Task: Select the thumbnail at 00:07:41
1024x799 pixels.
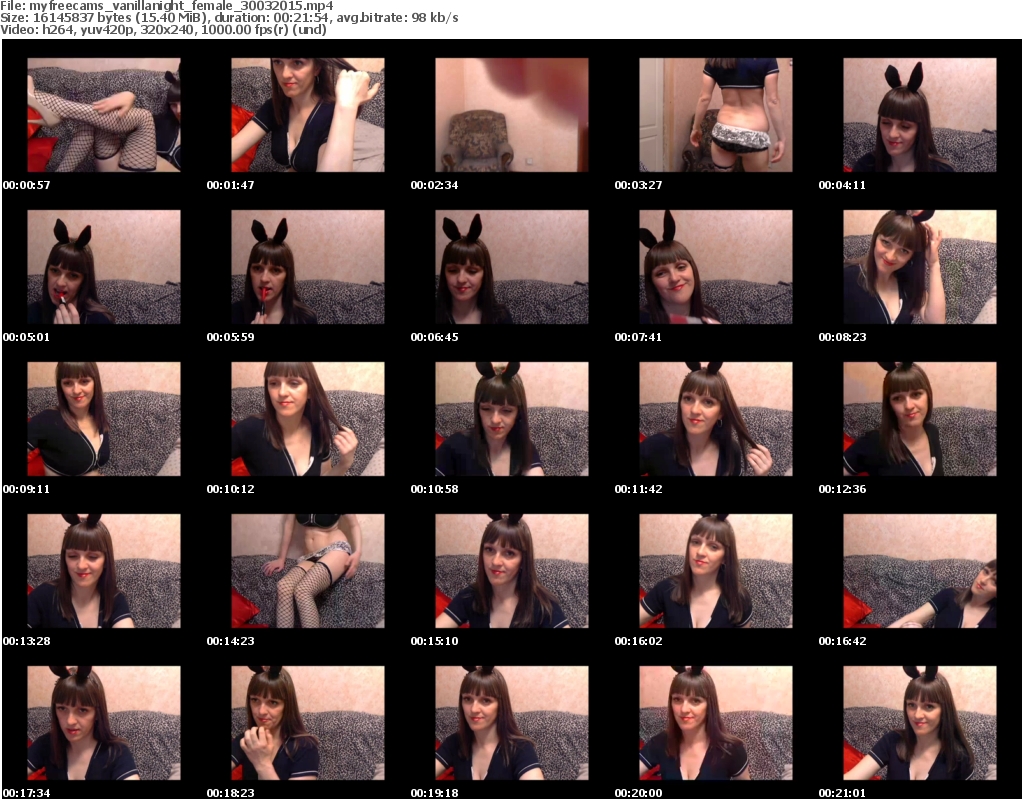Action: [716, 267]
